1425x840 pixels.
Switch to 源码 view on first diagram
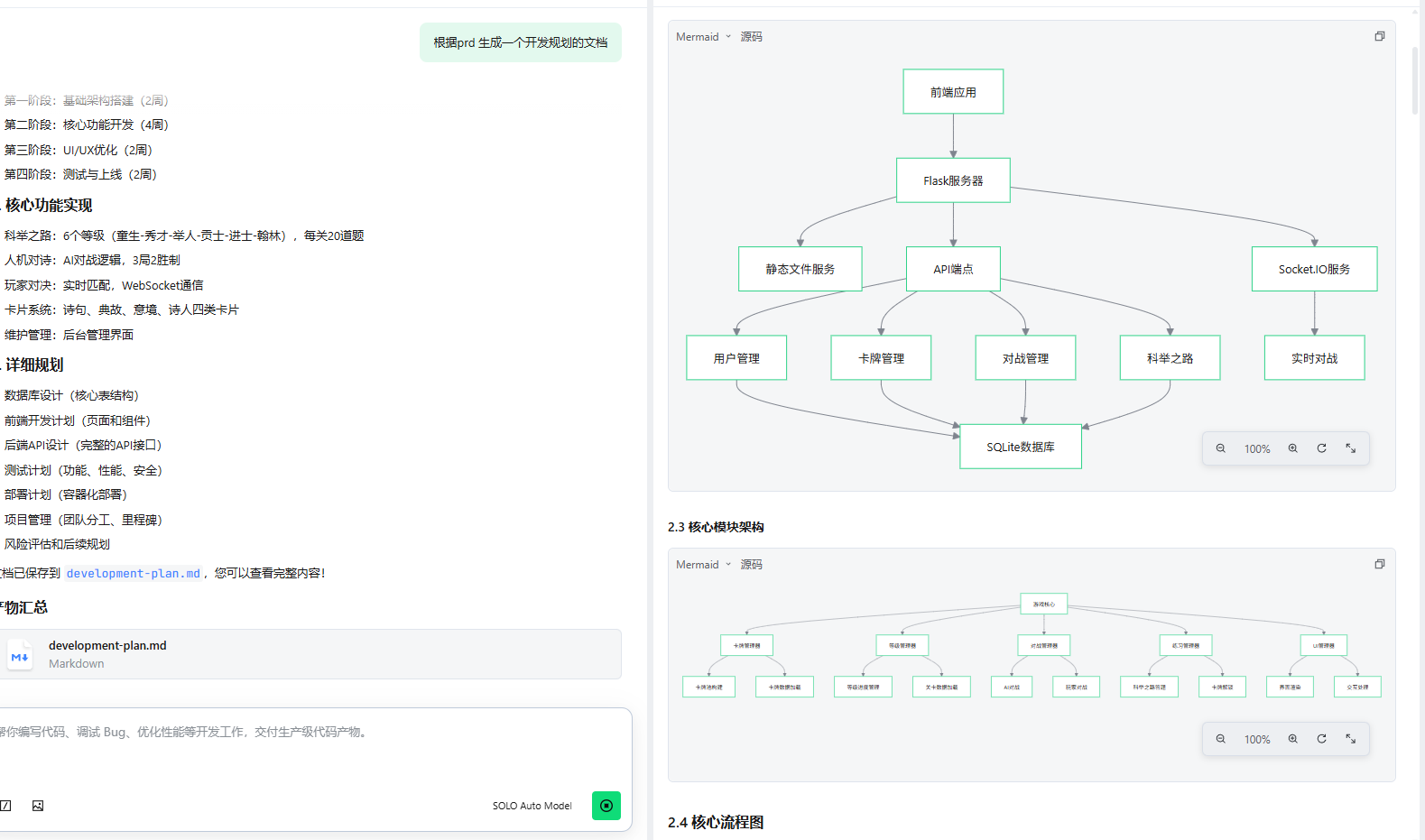click(x=751, y=37)
